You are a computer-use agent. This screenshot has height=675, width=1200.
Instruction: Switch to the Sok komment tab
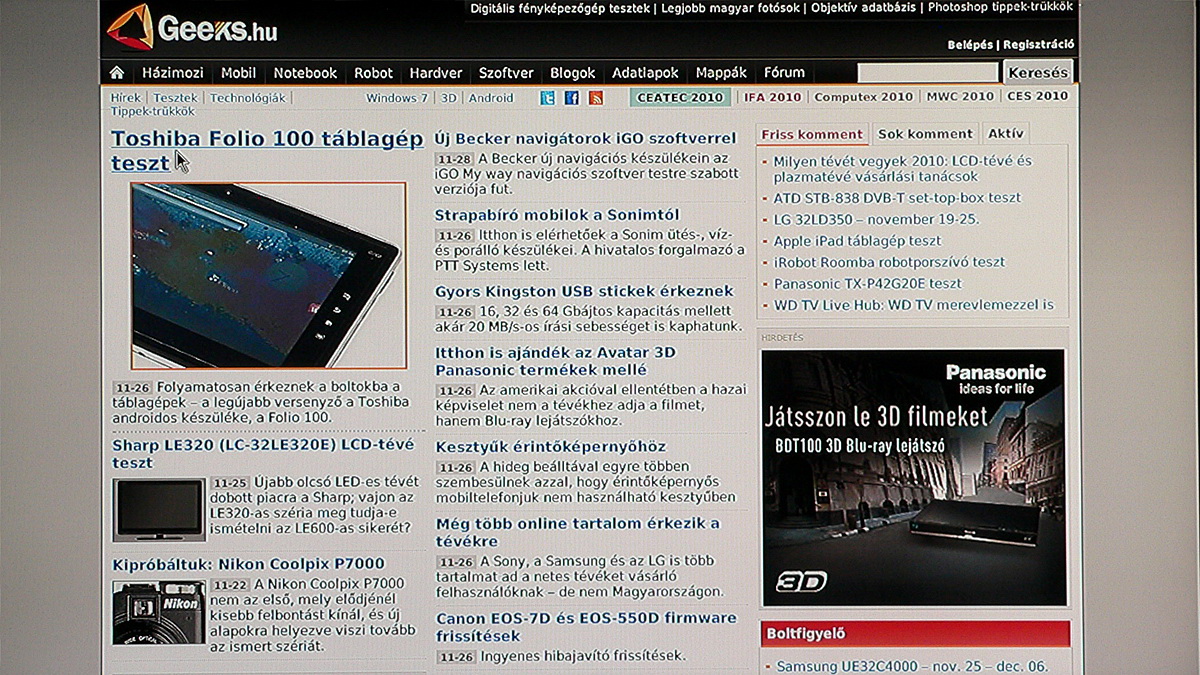(x=925, y=134)
